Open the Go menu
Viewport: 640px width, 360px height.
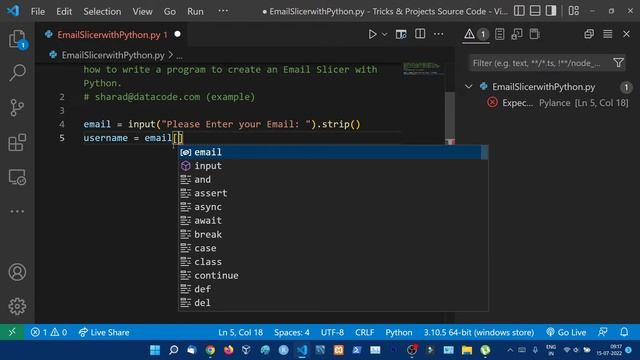click(169, 11)
